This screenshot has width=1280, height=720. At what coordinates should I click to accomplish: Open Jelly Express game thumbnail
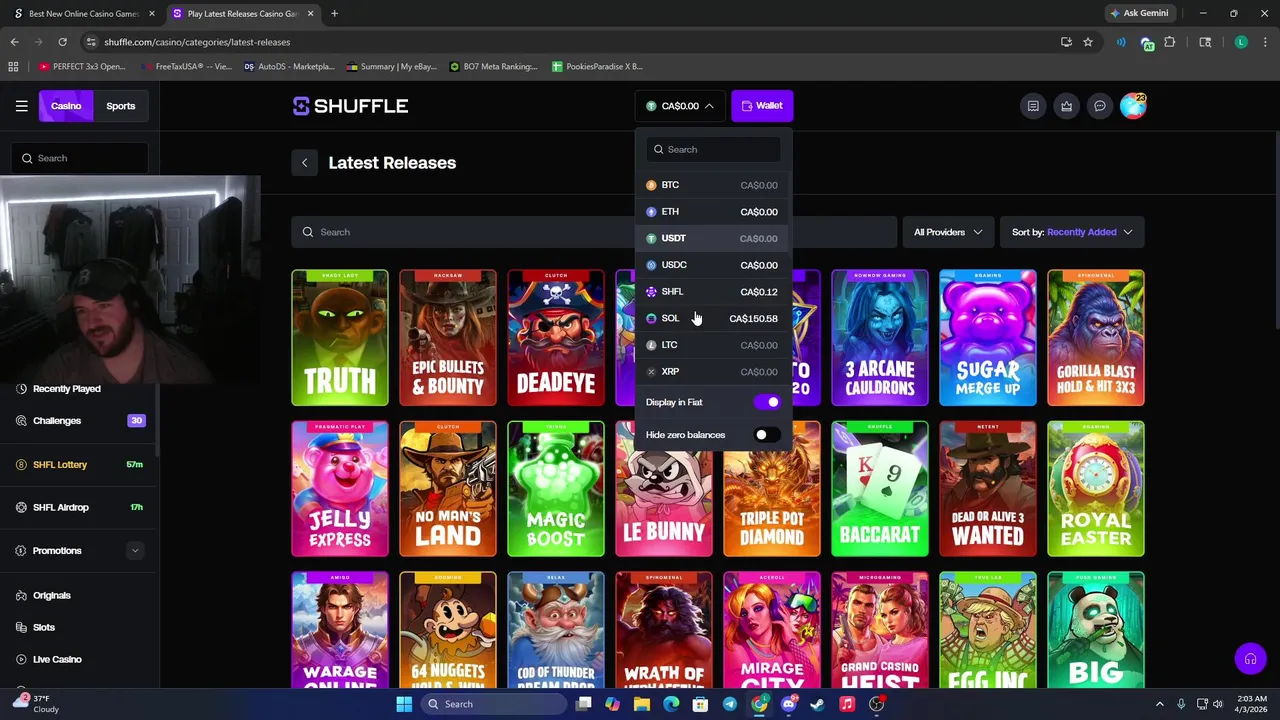340,489
